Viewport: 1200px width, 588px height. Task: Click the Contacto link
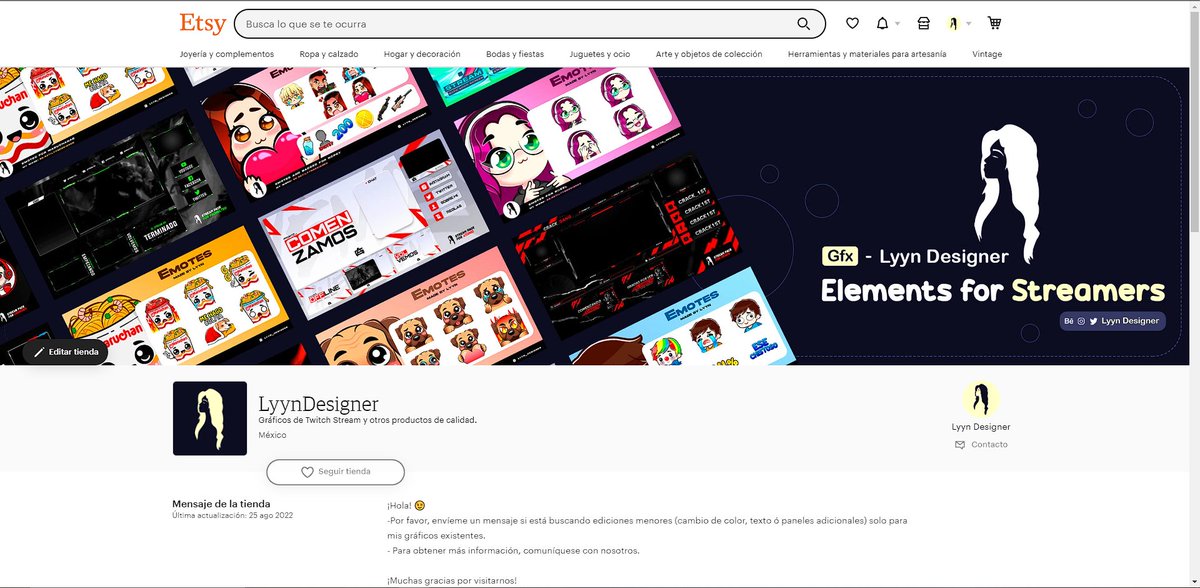click(981, 444)
